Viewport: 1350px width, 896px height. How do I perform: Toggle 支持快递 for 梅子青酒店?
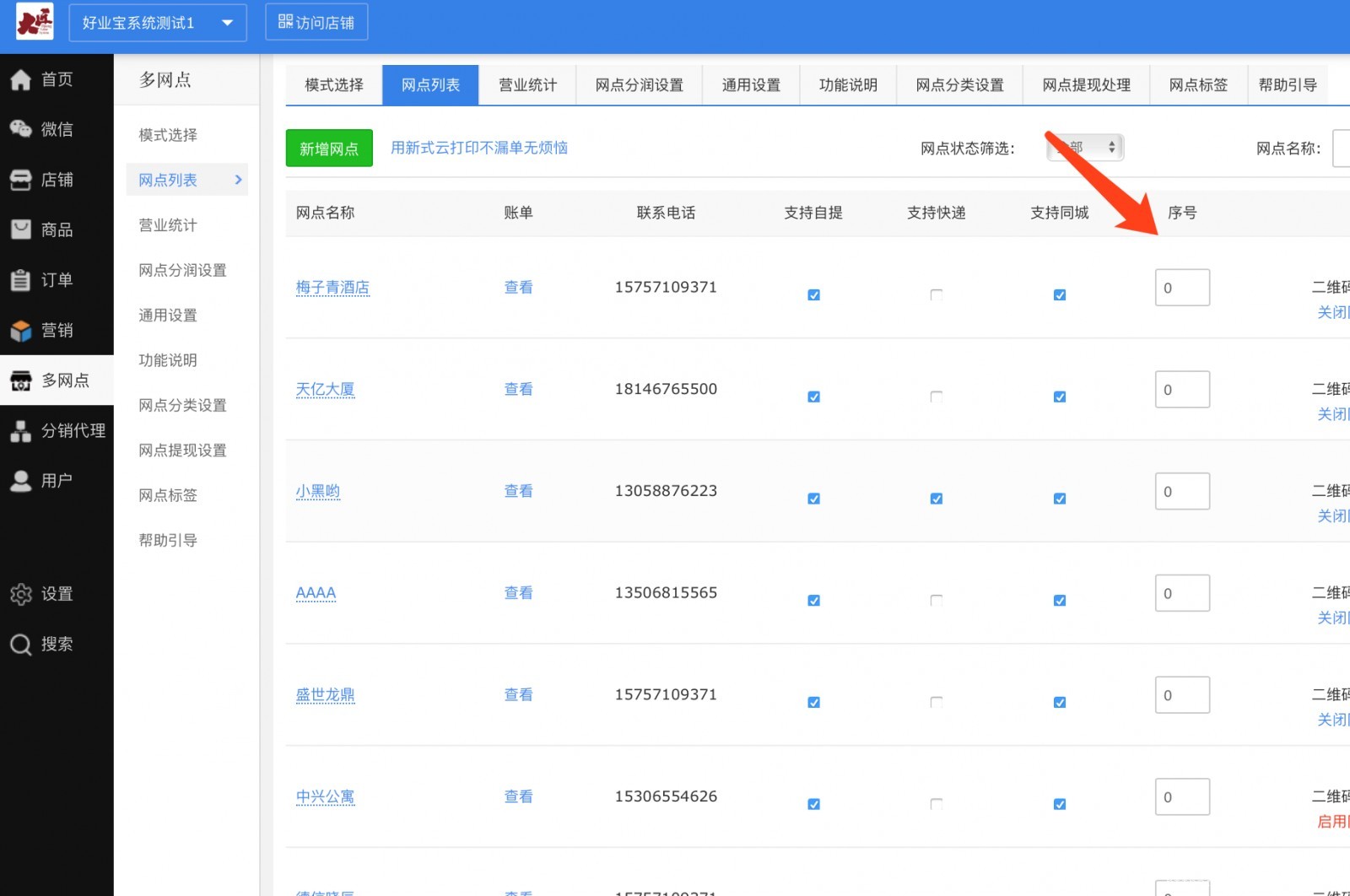pos(937,294)
